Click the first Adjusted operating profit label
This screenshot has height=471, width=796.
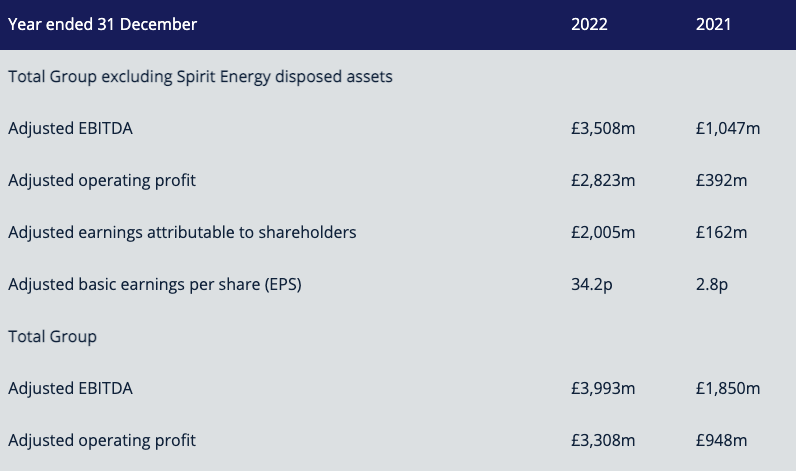coord(102,181)
